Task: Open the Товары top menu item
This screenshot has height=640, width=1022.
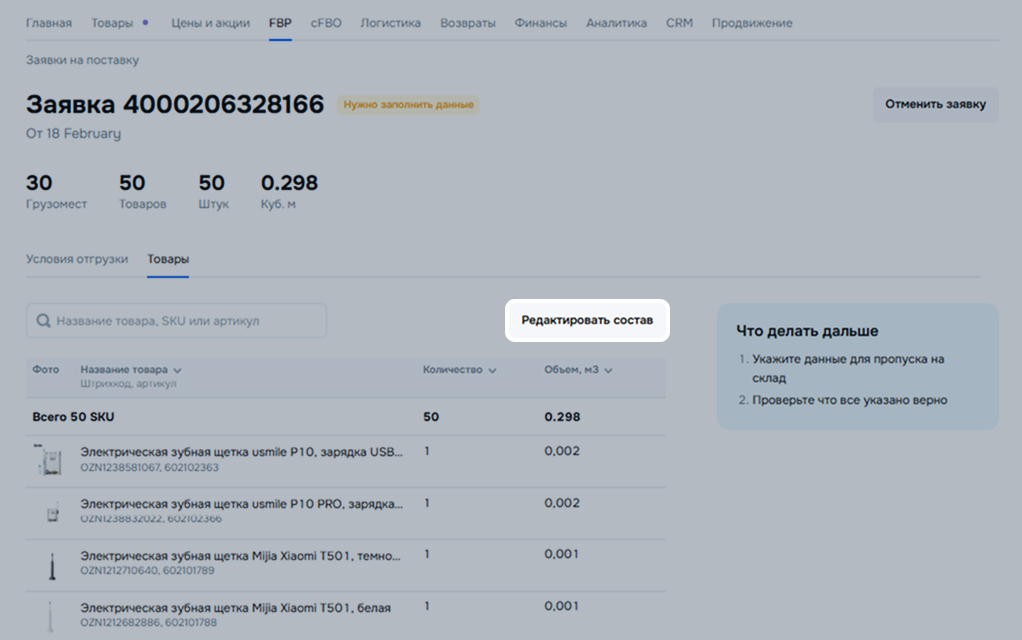Action: [112, 23]
